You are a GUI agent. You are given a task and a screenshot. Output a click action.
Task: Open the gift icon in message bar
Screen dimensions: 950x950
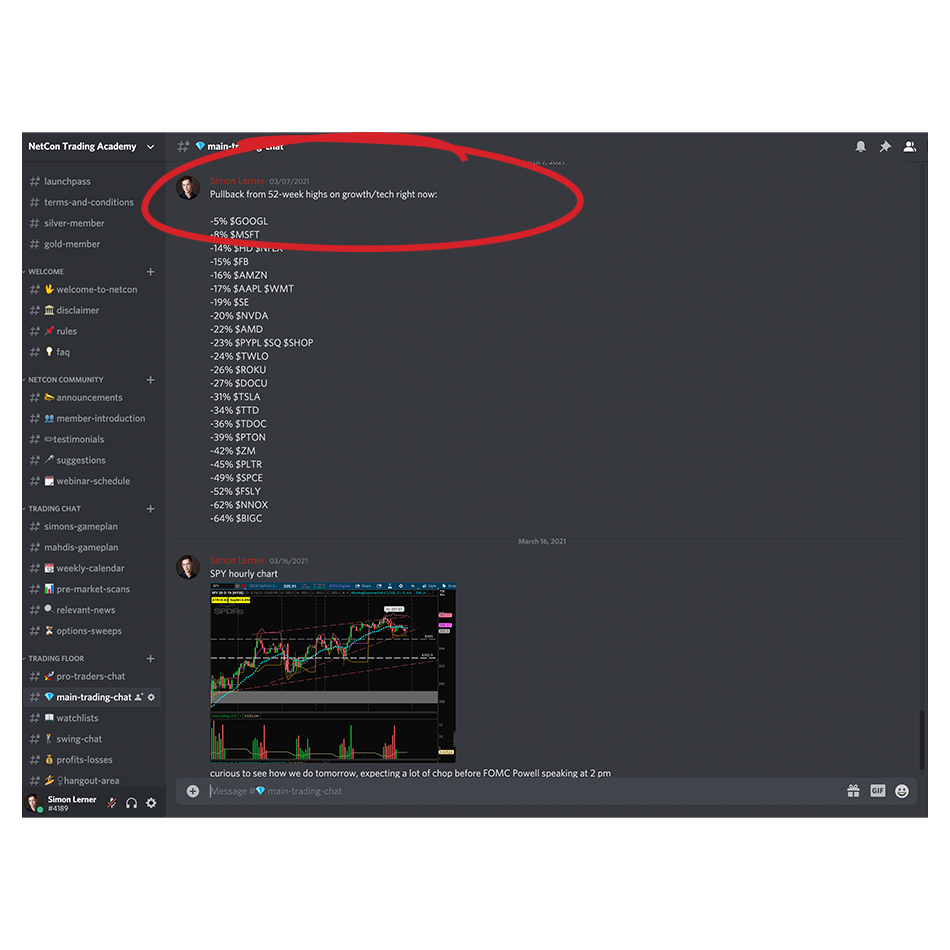coord(853,791)
